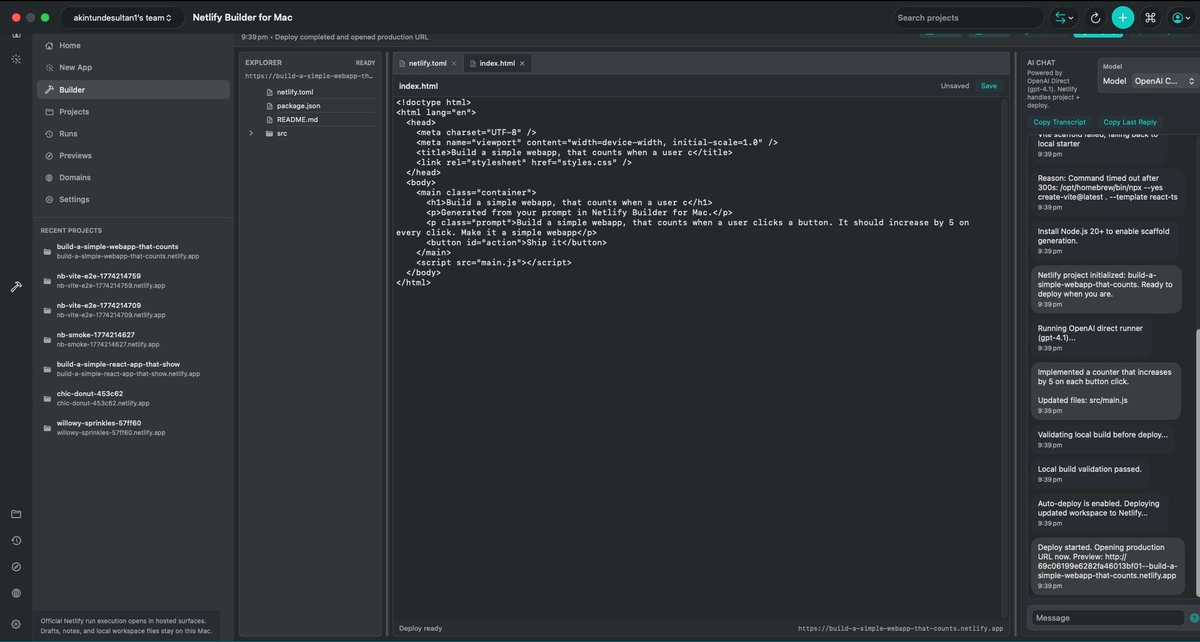The height and width of the screenshot is (642, 1200).
Task: Click the Domains globe icon in sidebar
Action: click(x=49, y=177)
